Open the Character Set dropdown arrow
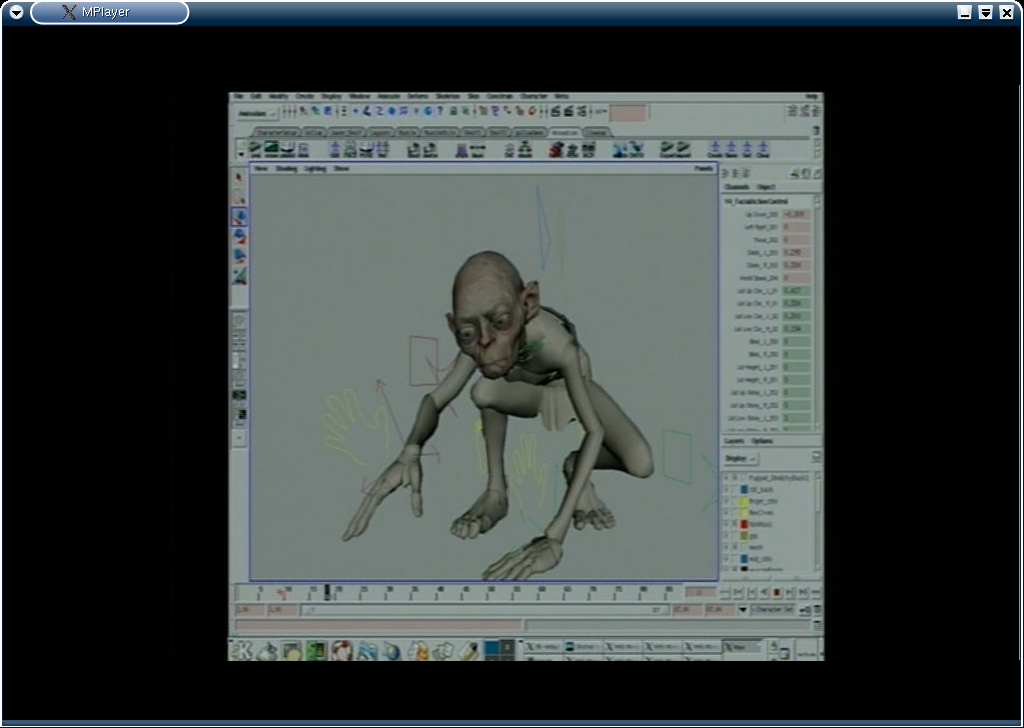This screenshot has width=1024, height=728. (x=743, y=610)
